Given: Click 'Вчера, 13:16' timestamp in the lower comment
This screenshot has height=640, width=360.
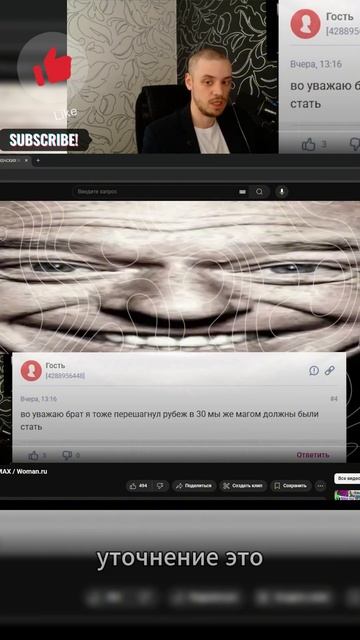Looking at the screenshot, I should click(39, 399).
